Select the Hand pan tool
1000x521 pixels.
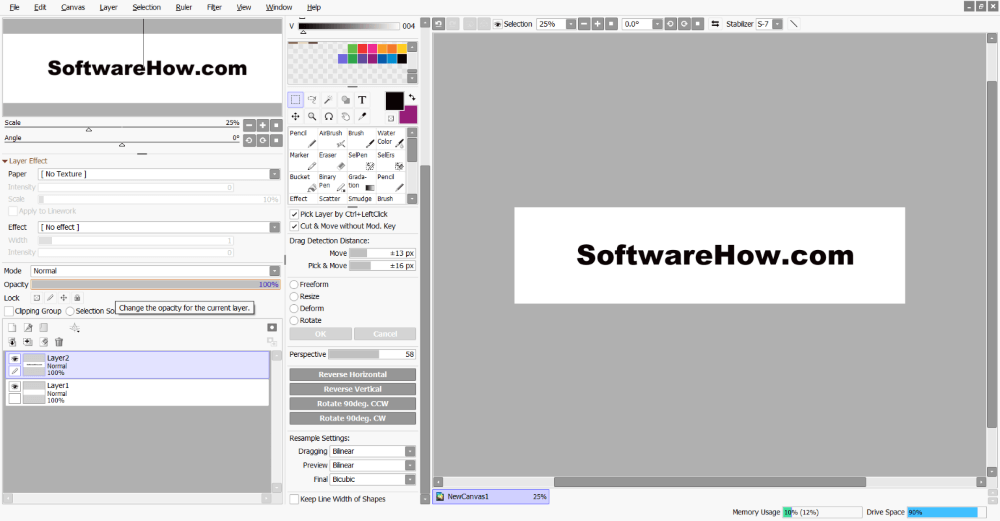(345, 117)
